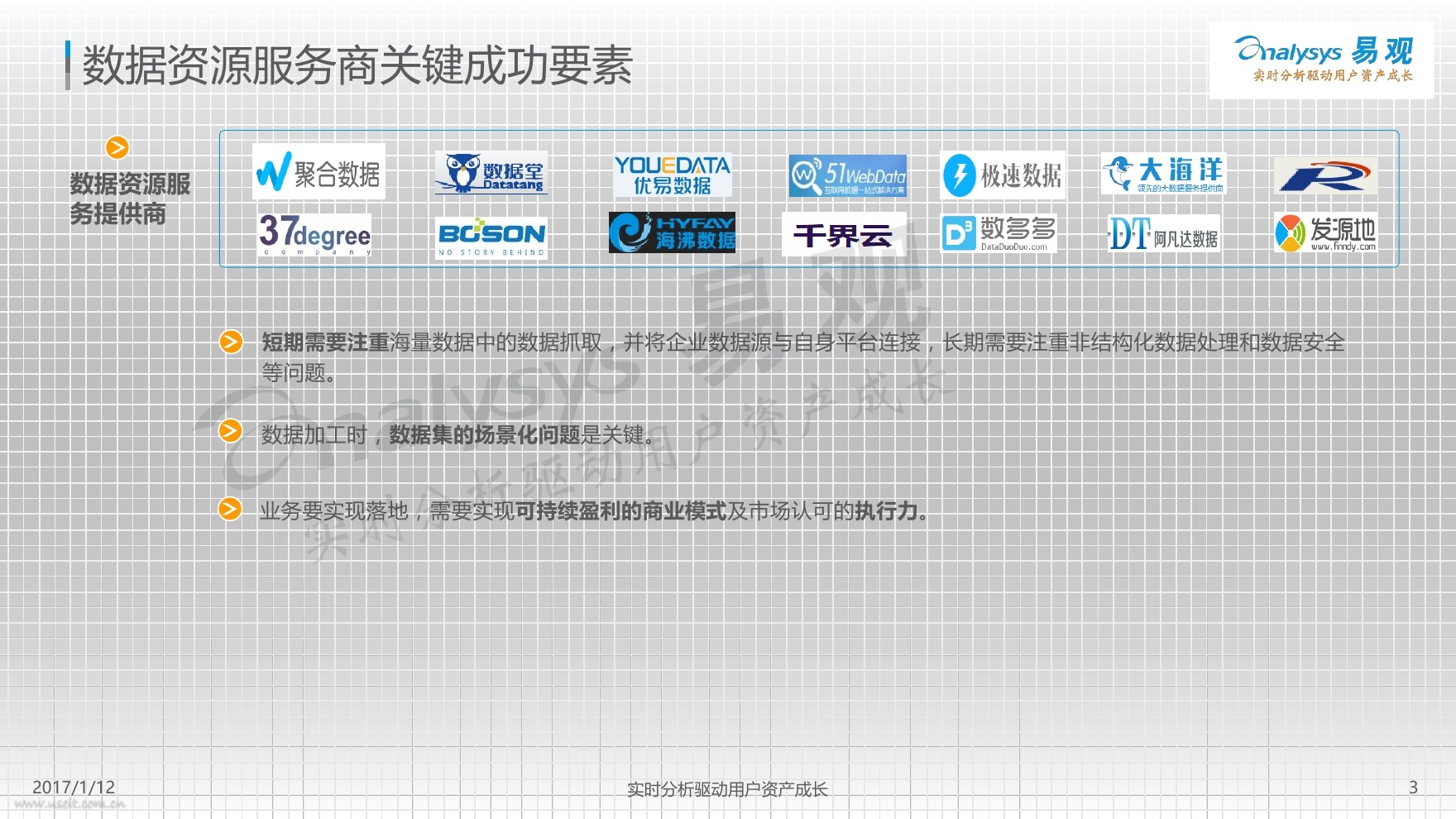Click the 数据资源服务提供商 side label
The image size is (1456, 819).
tap(130, 199)
